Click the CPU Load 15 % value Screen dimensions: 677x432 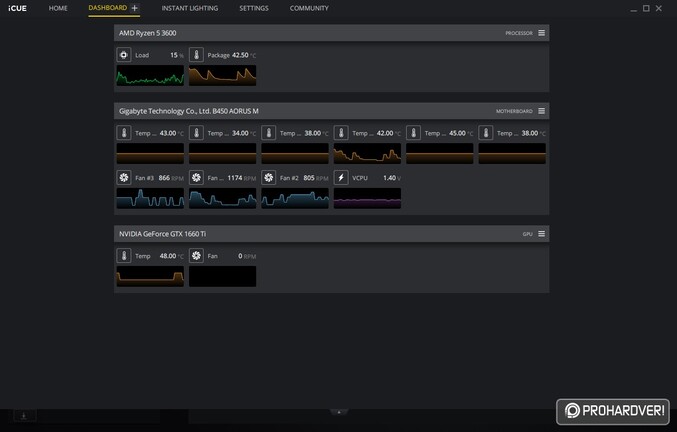pyautogui.click(x=177, y=55)
